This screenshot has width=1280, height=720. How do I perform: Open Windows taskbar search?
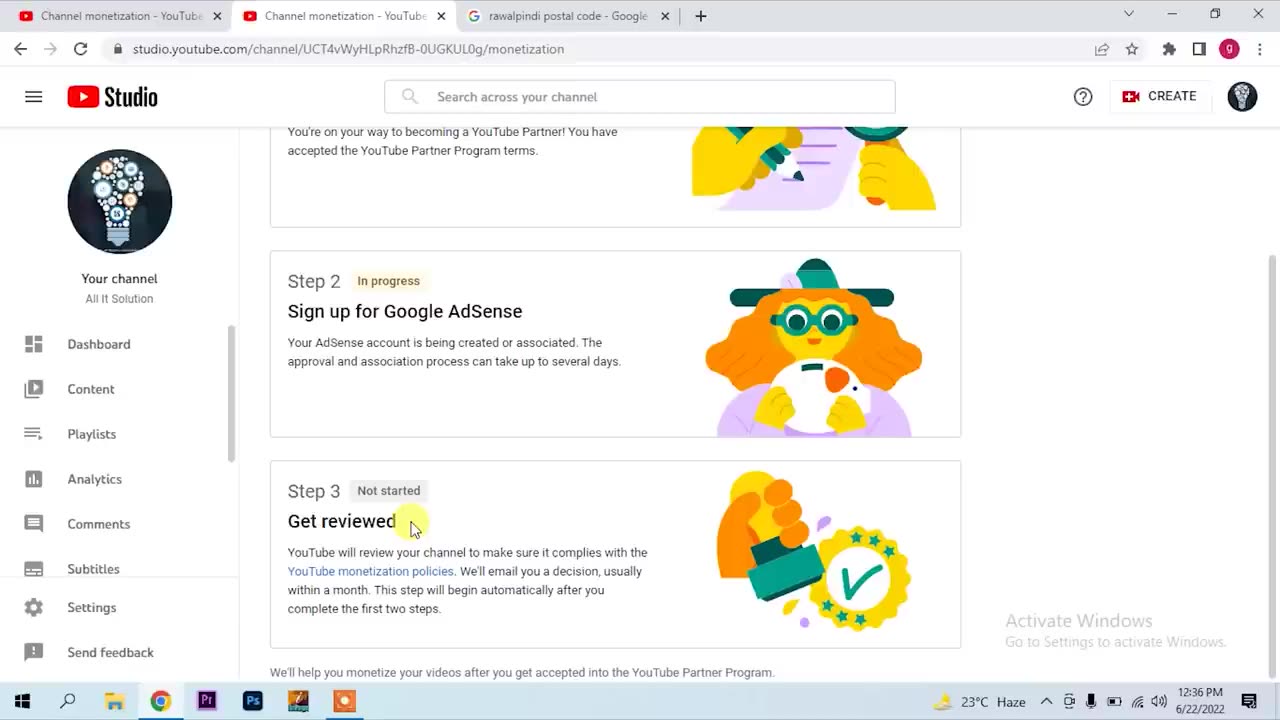tap(68, 701)
